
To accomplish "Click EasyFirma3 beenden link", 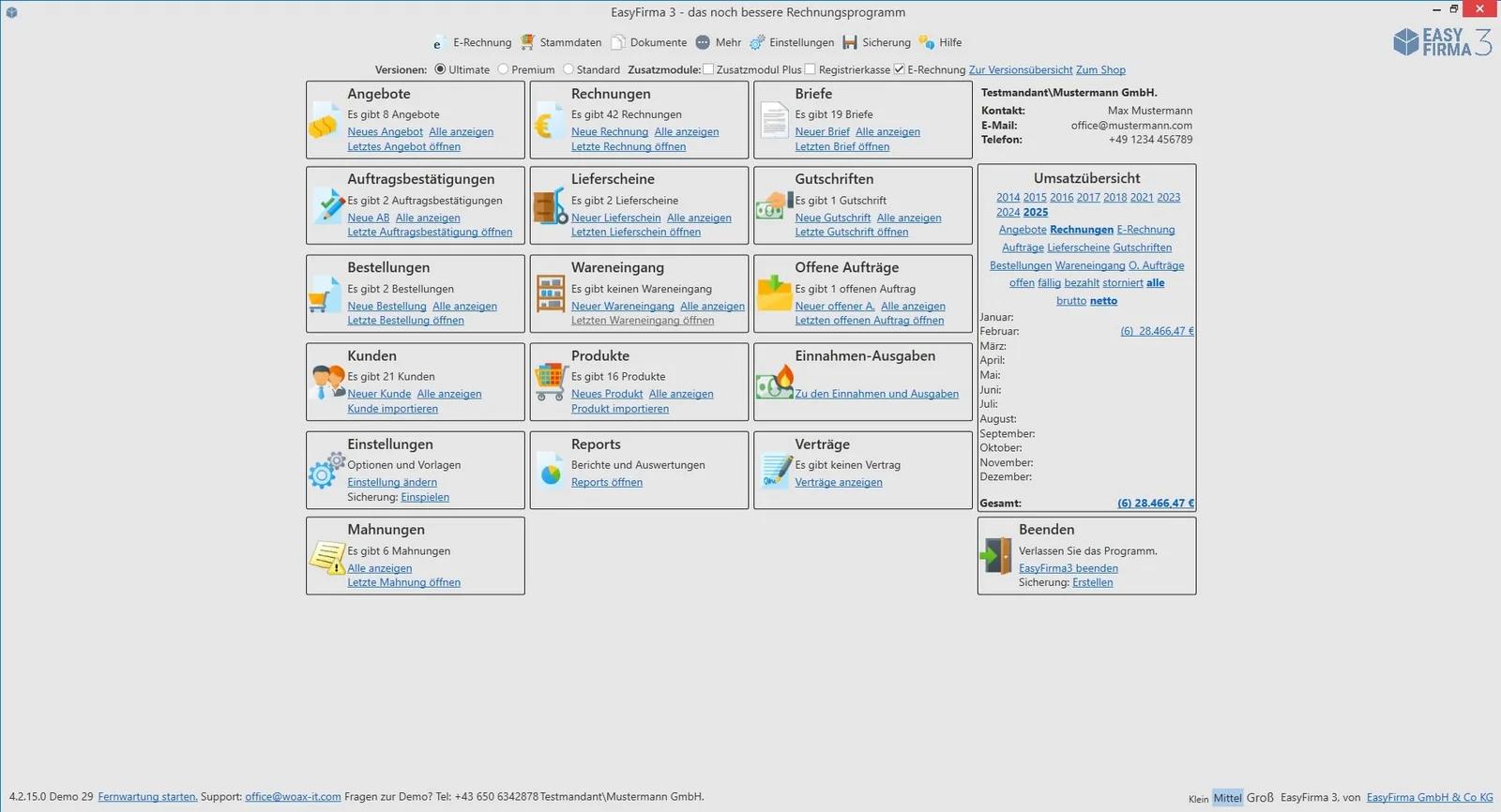I will click(x=1069, y=568).
